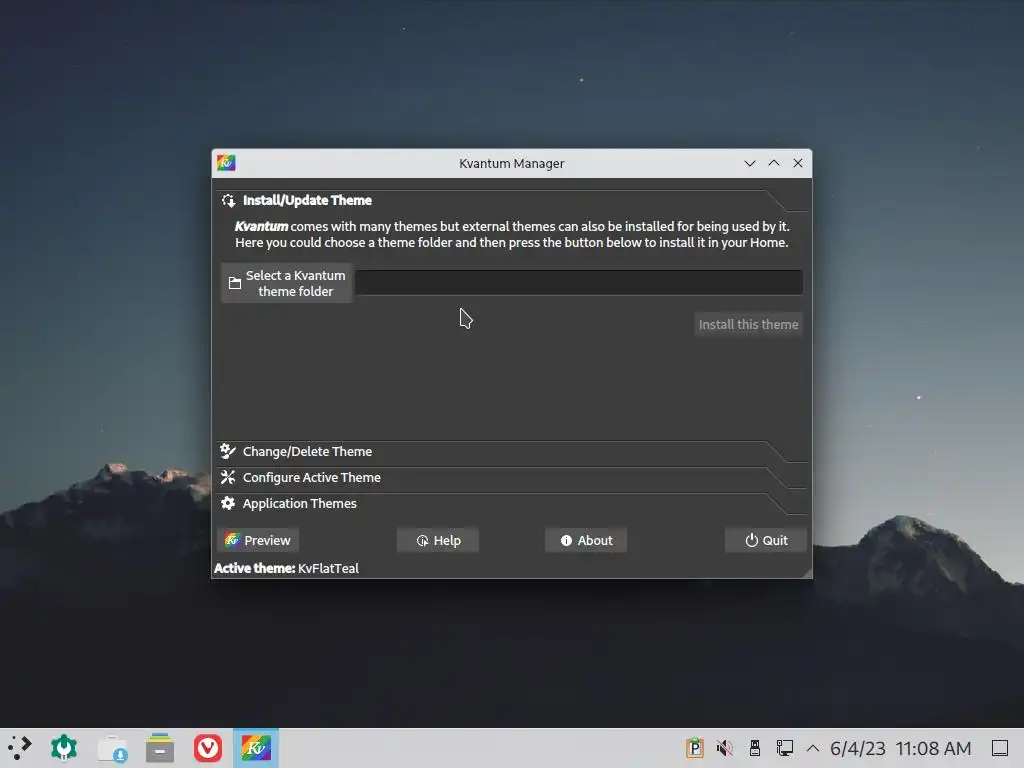Click the muted volume tray icon
The height and width of the screenshot is (768, 1024).
[725, 748]
